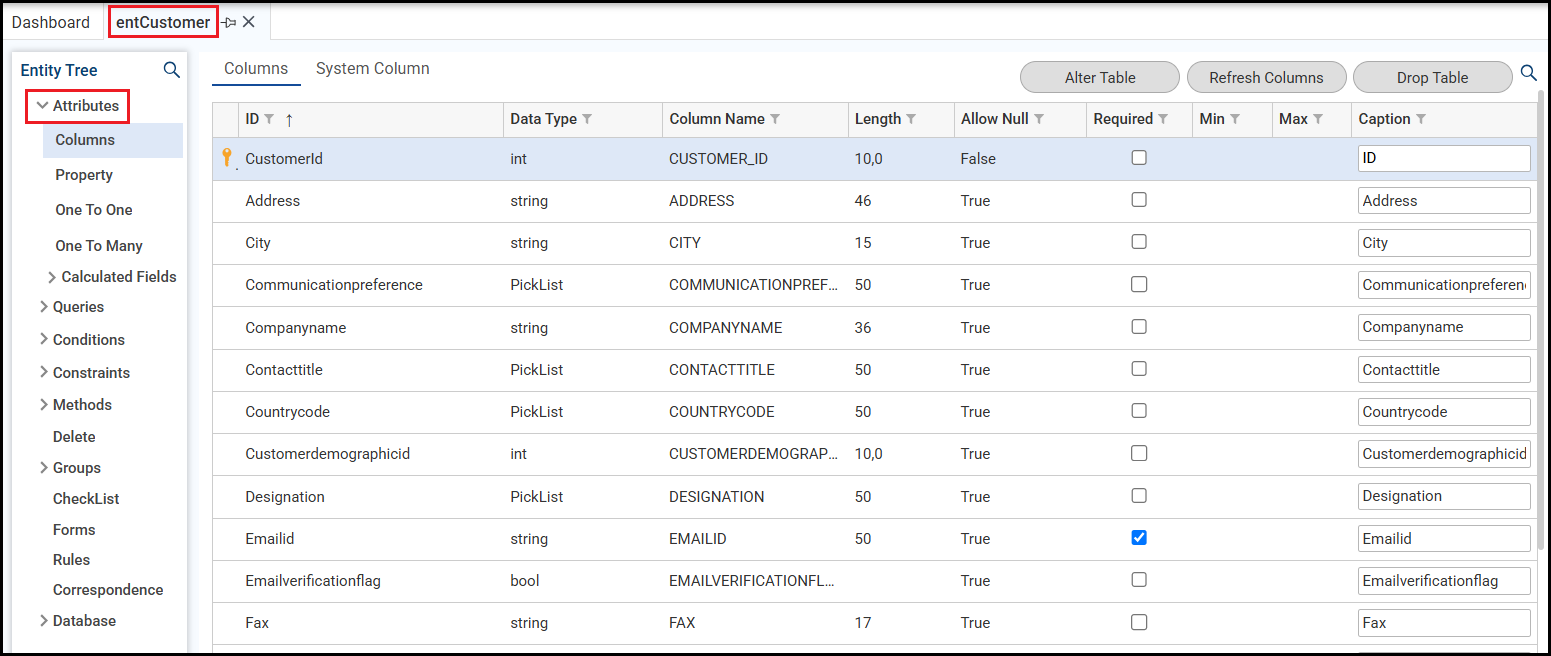Expand the Calculated Fields node

52,277
